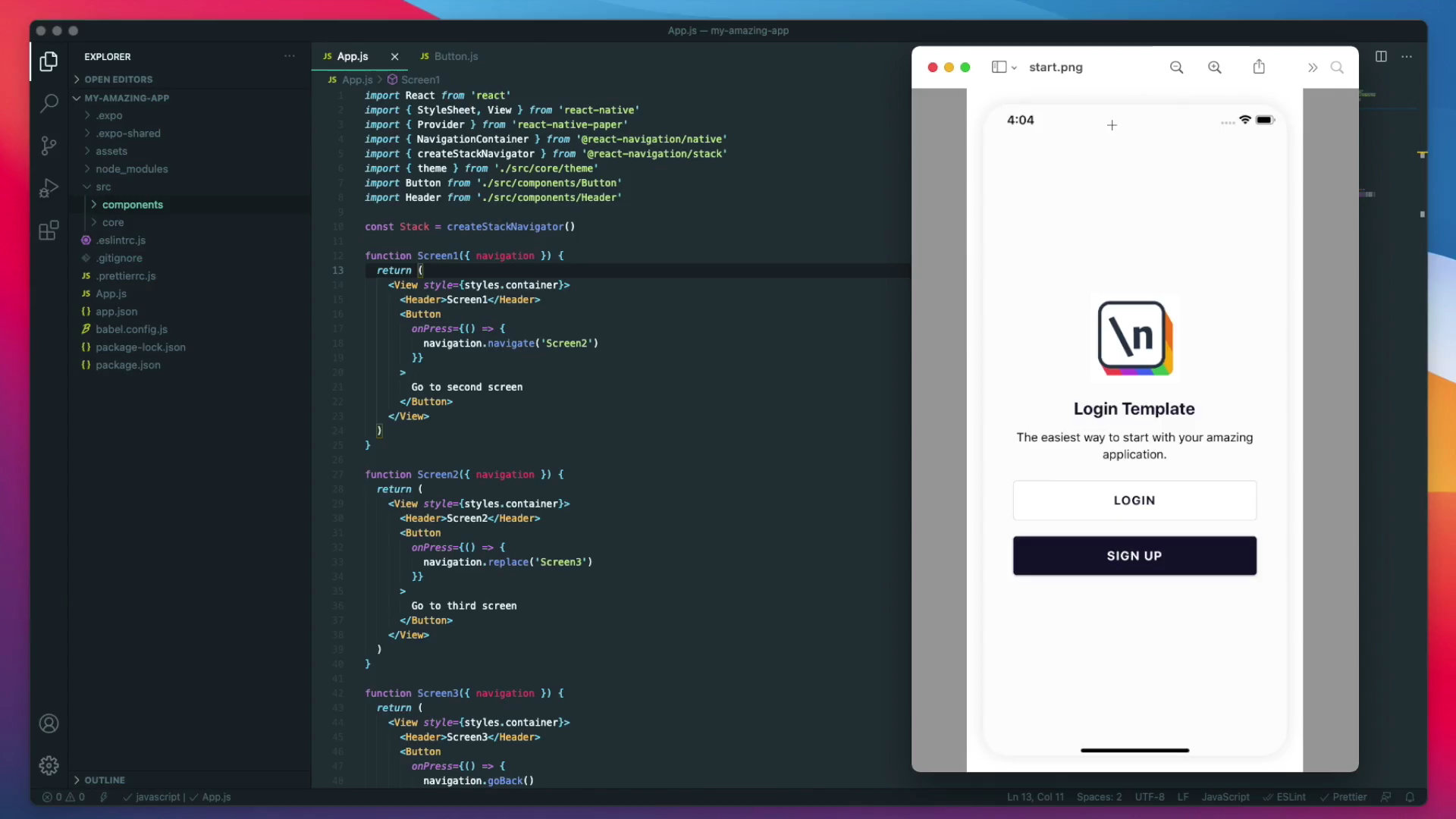1456x819 pixels.
Task: Select the App.js tab in editor
Action: pos(351,55)
